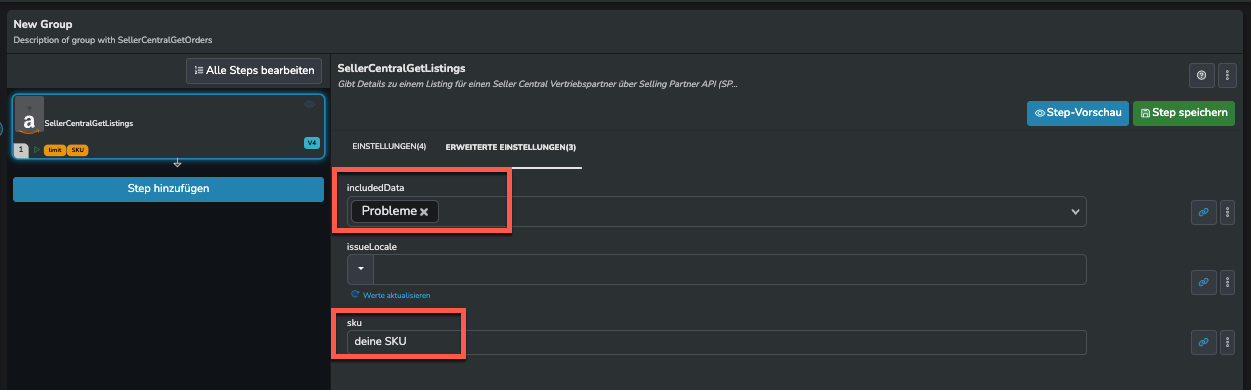
Task: Run step with green play icon
Action: (x=37, y=150)
